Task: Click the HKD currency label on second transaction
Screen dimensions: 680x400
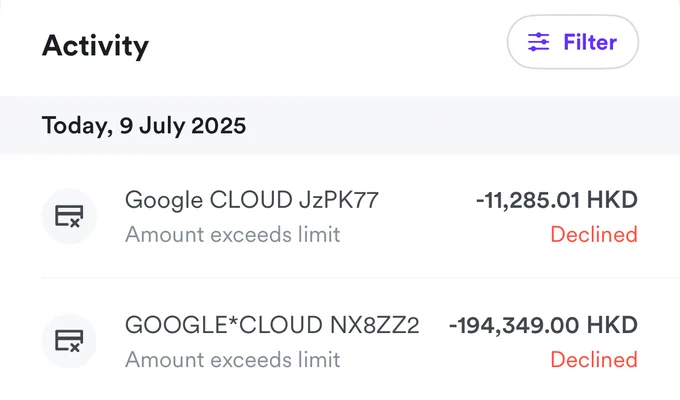Action: point(612,325)
